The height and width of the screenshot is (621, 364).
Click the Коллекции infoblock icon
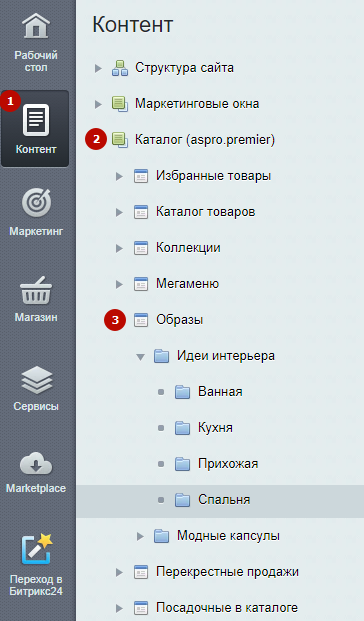pos(141,248)
